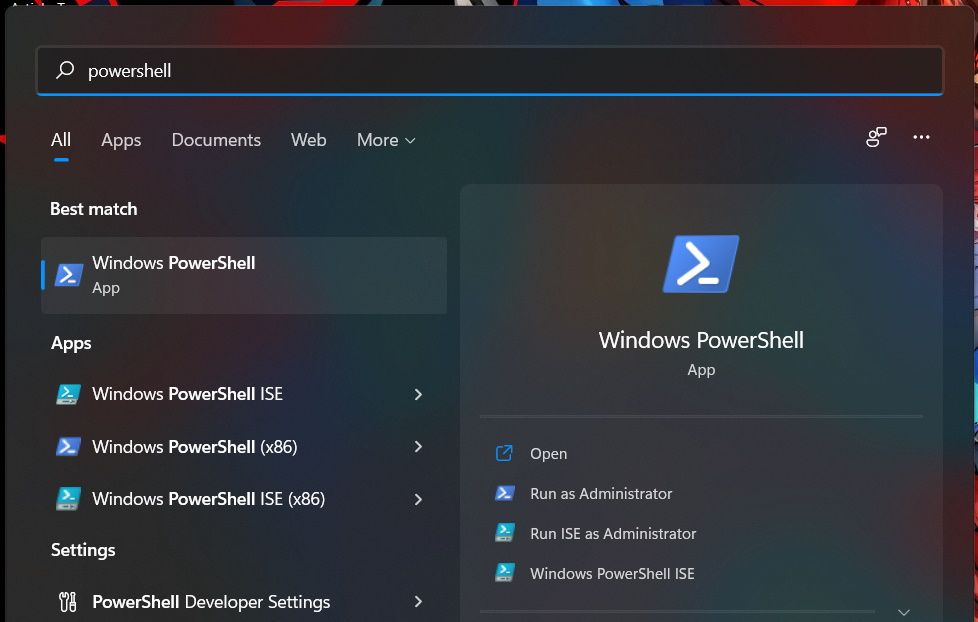This screenshot has height=622, width=978.
Task: Click Run ISE as Administrator
Action: click(613, 533)
